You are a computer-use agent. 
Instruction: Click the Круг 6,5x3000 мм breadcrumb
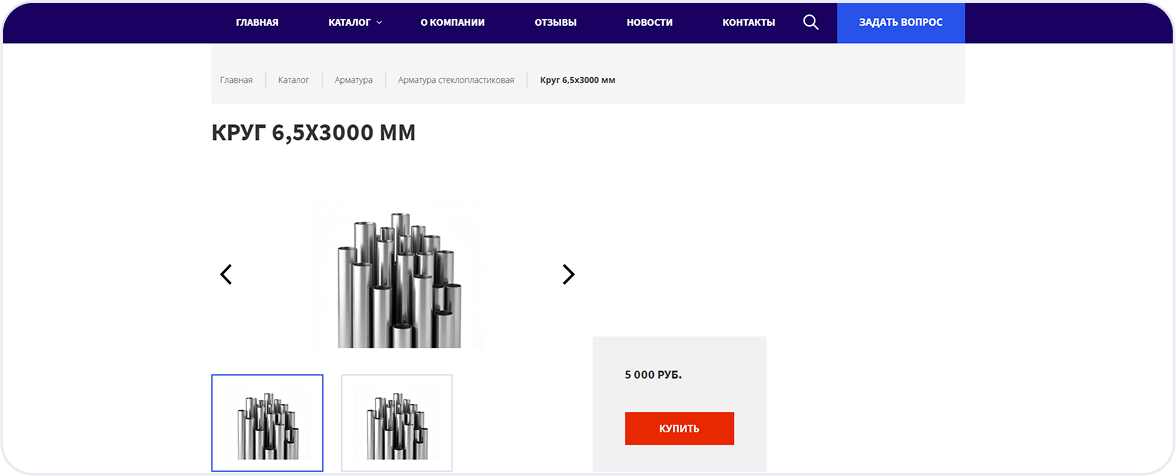pos(577,80)
